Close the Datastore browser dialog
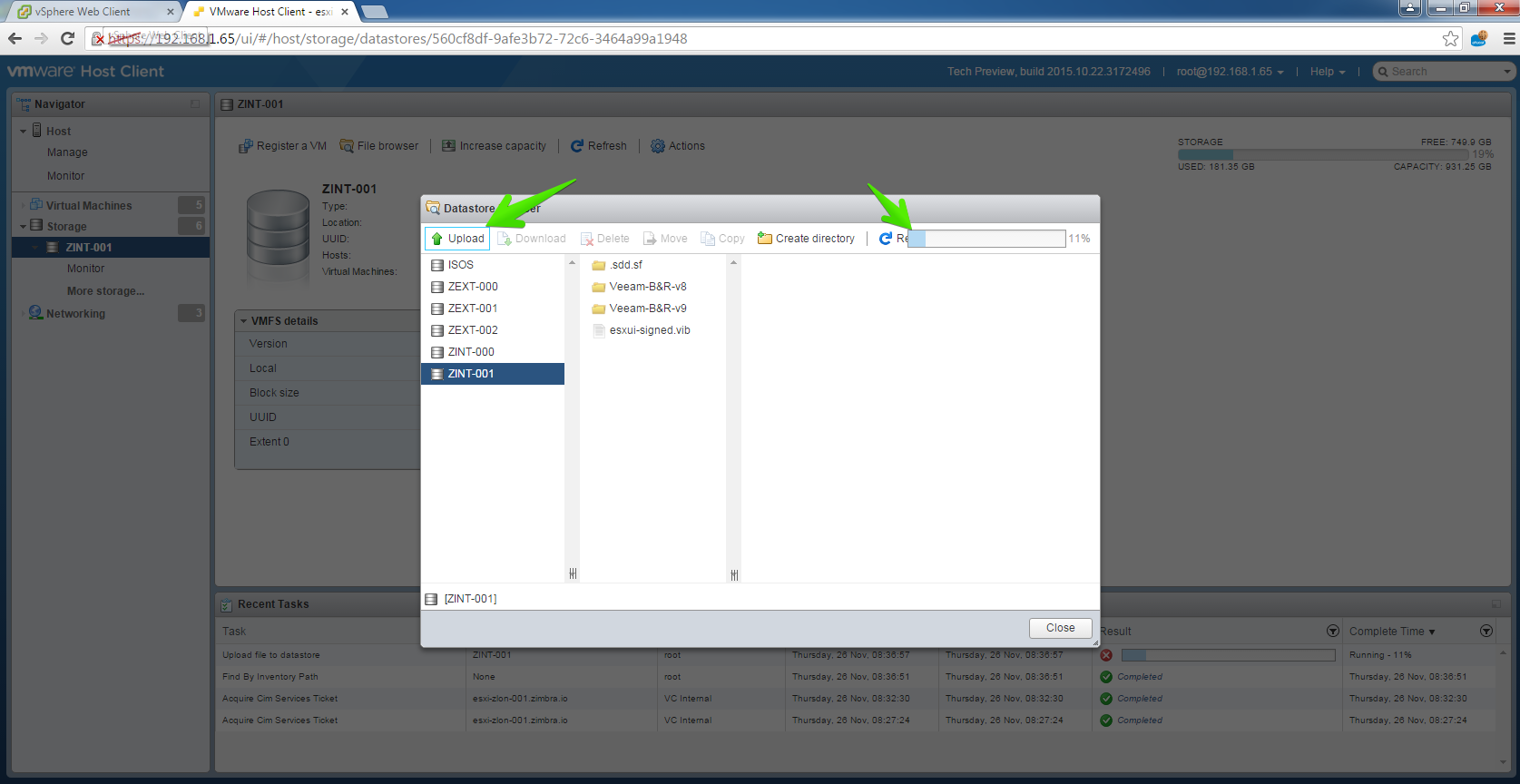 coord(1060,628)
